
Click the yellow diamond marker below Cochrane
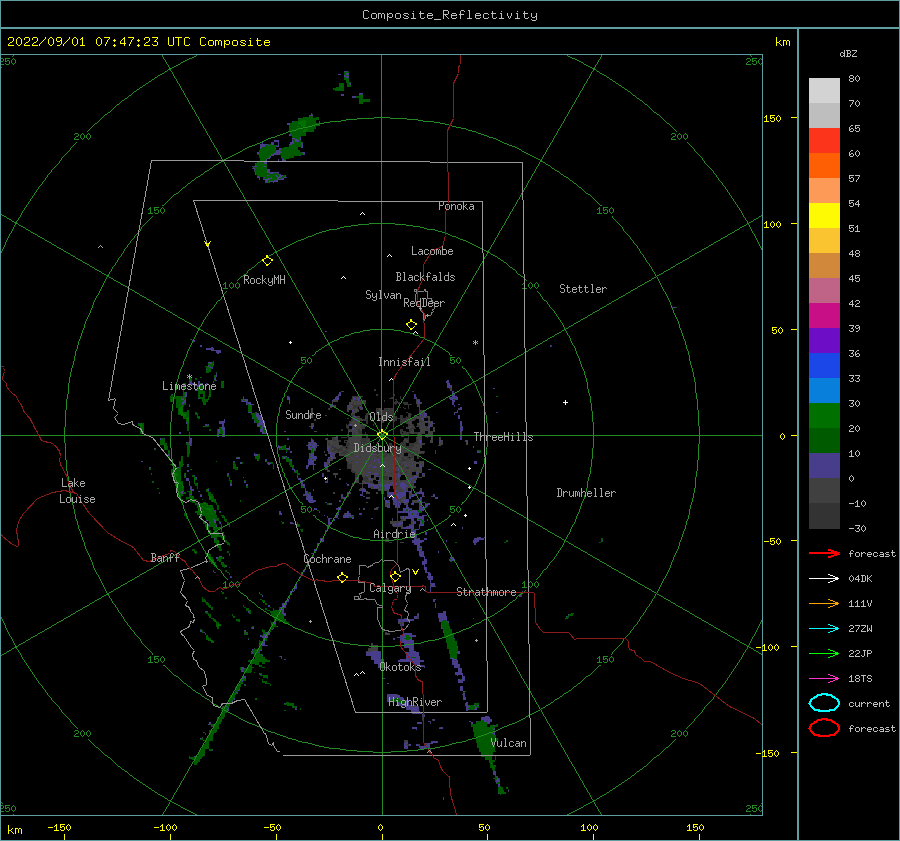tap(343, 577)
